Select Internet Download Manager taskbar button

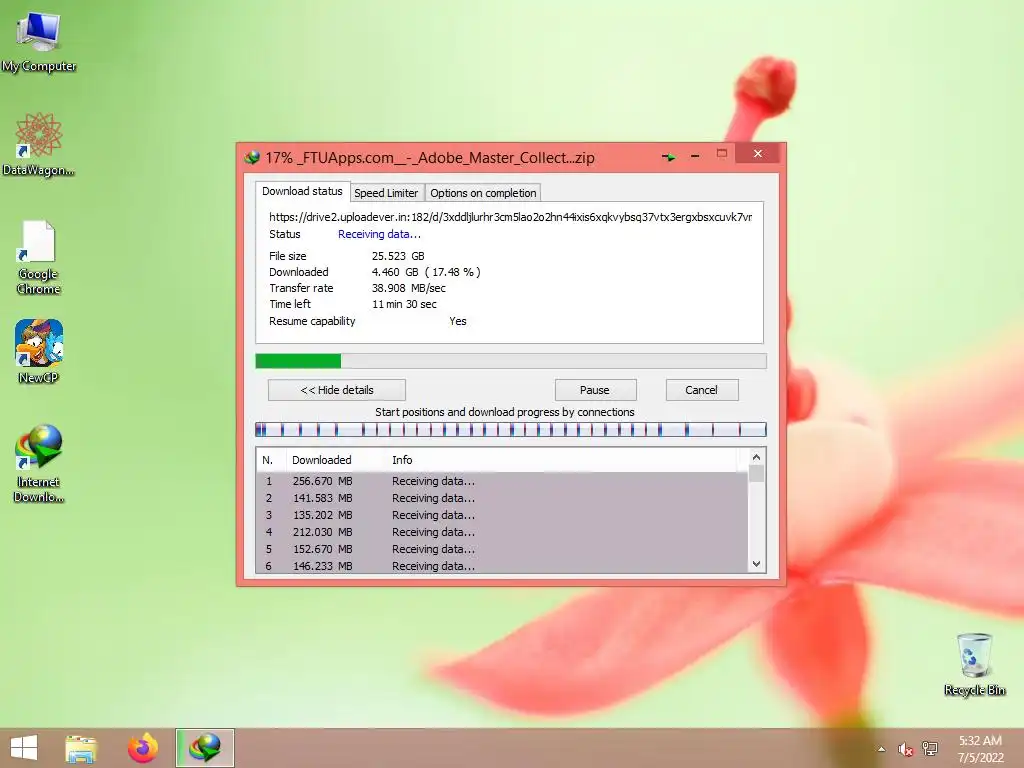205,748
